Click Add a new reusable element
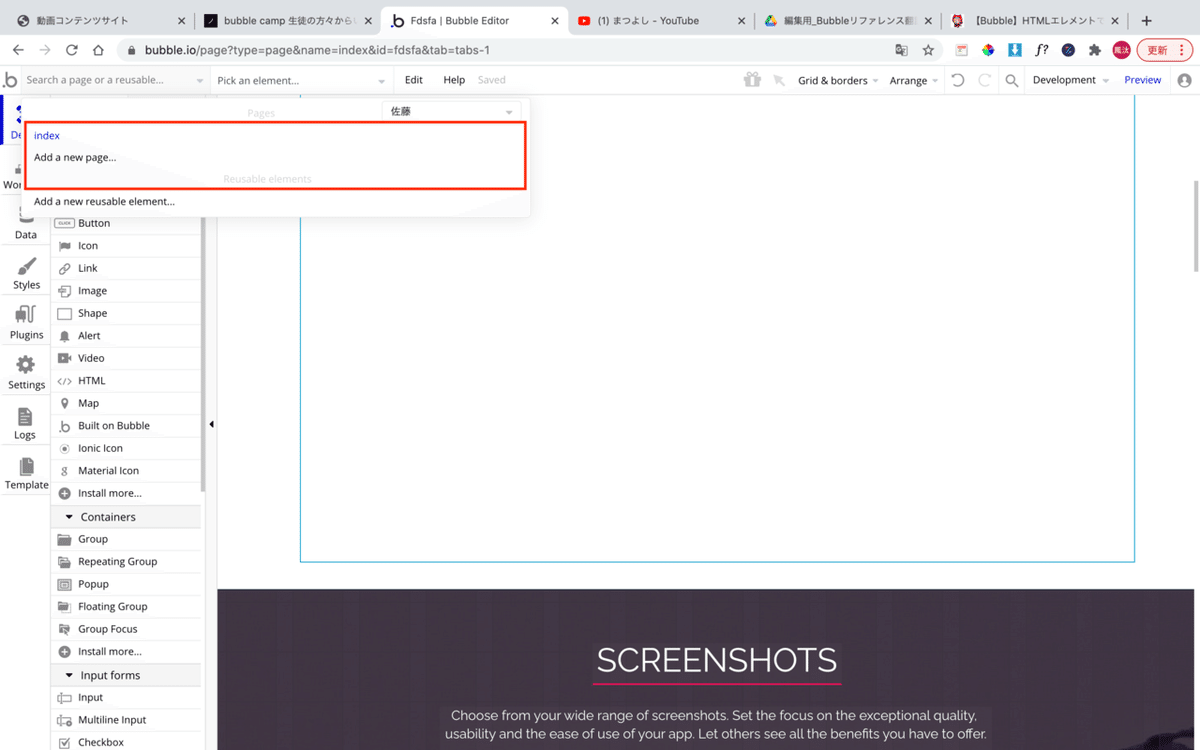 [x=104, y=201]
